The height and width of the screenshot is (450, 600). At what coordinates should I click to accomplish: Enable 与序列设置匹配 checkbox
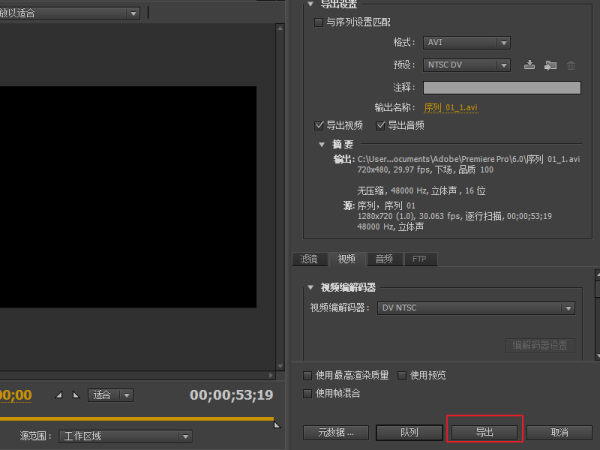[x=319, y=22]
